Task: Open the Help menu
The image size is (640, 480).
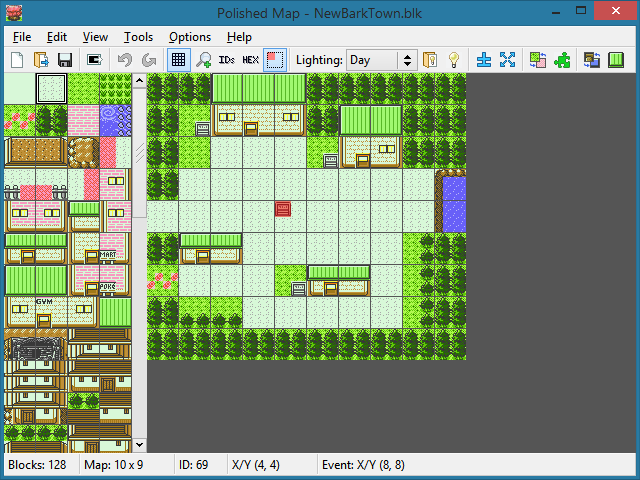Action: (239, 37)
